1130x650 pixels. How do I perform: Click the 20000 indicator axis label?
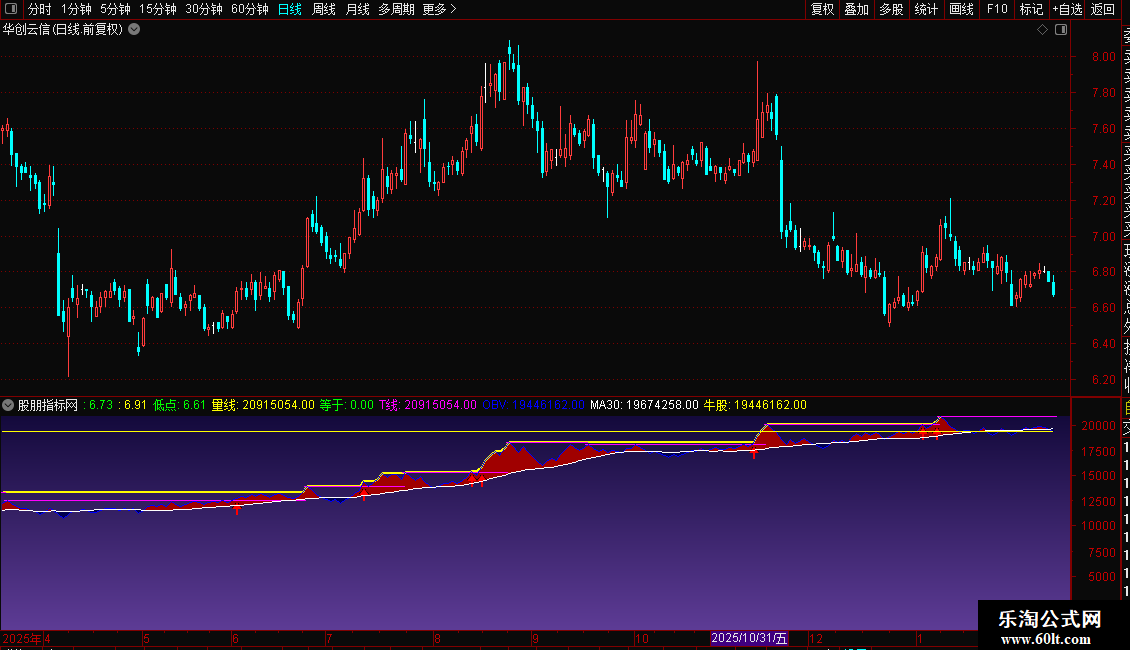1099,426
